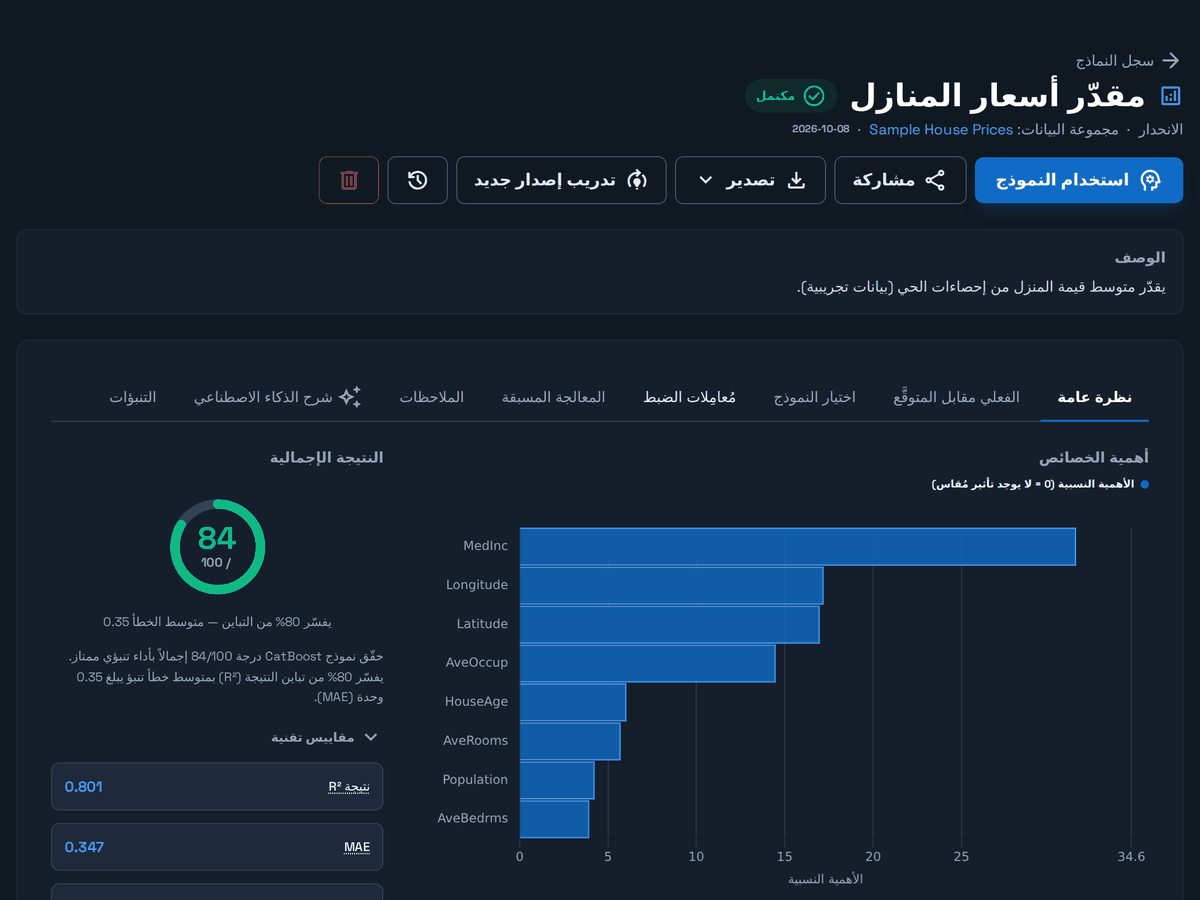The image size is (1200, 900).
Task: Click the الوصف description heading
Action: point(1140,258)
